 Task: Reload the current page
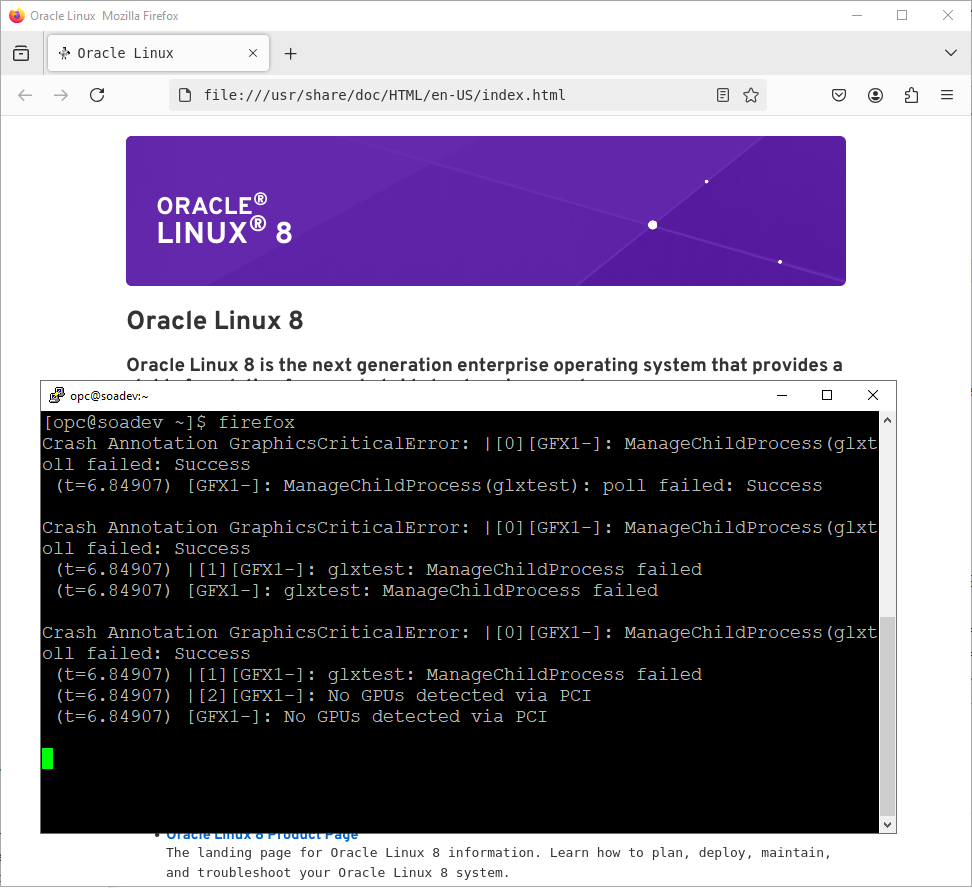[97, 95]
